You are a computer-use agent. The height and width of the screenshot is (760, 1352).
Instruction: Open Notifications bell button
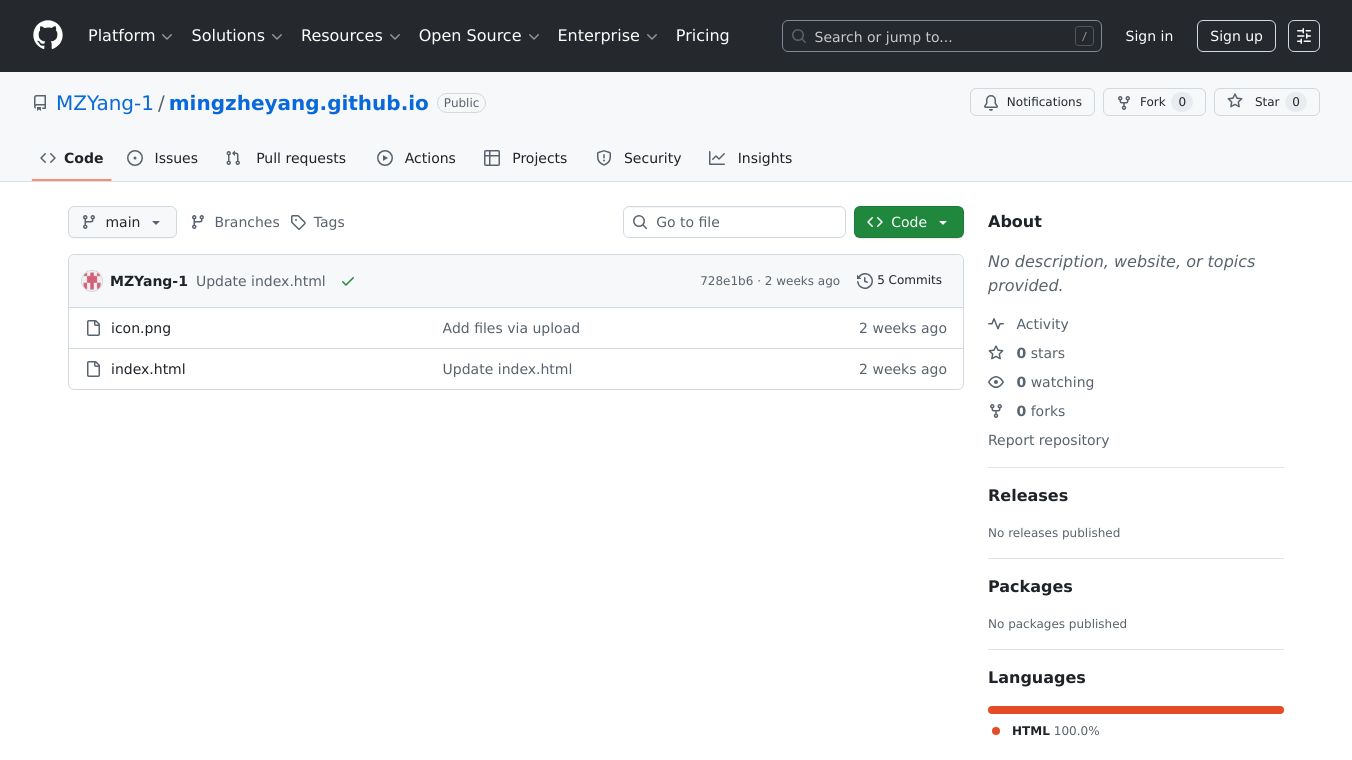(1032, 102)
